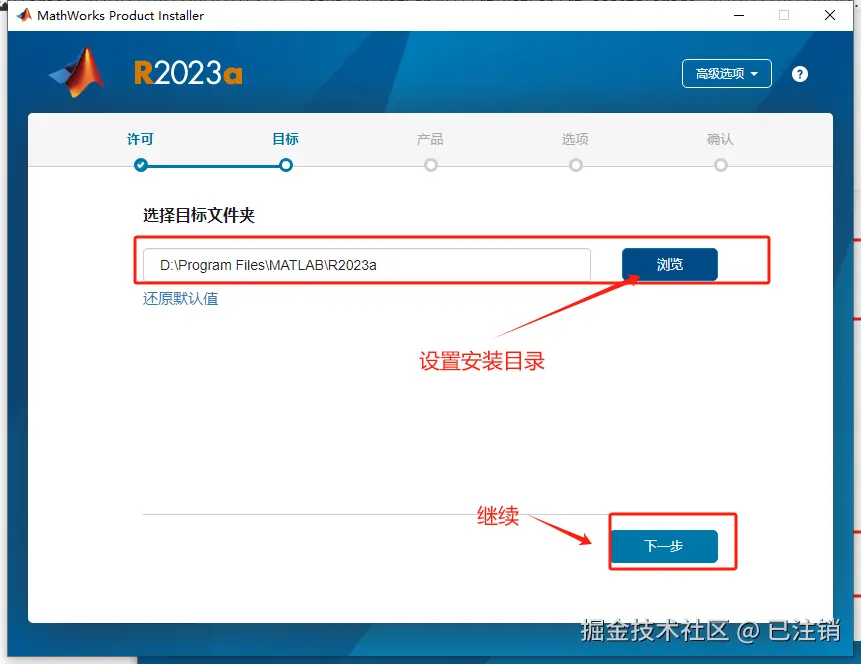The width and height of the screenshot is (861, 664).
Task: Click the 选项 step circle marker
Action: click(575, 165)
